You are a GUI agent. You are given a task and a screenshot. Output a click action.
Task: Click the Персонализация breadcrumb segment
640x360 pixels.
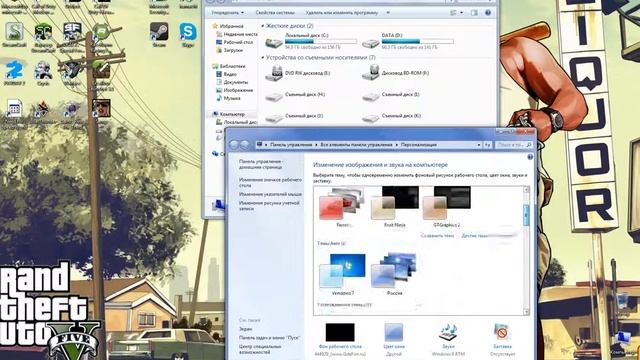419,145
